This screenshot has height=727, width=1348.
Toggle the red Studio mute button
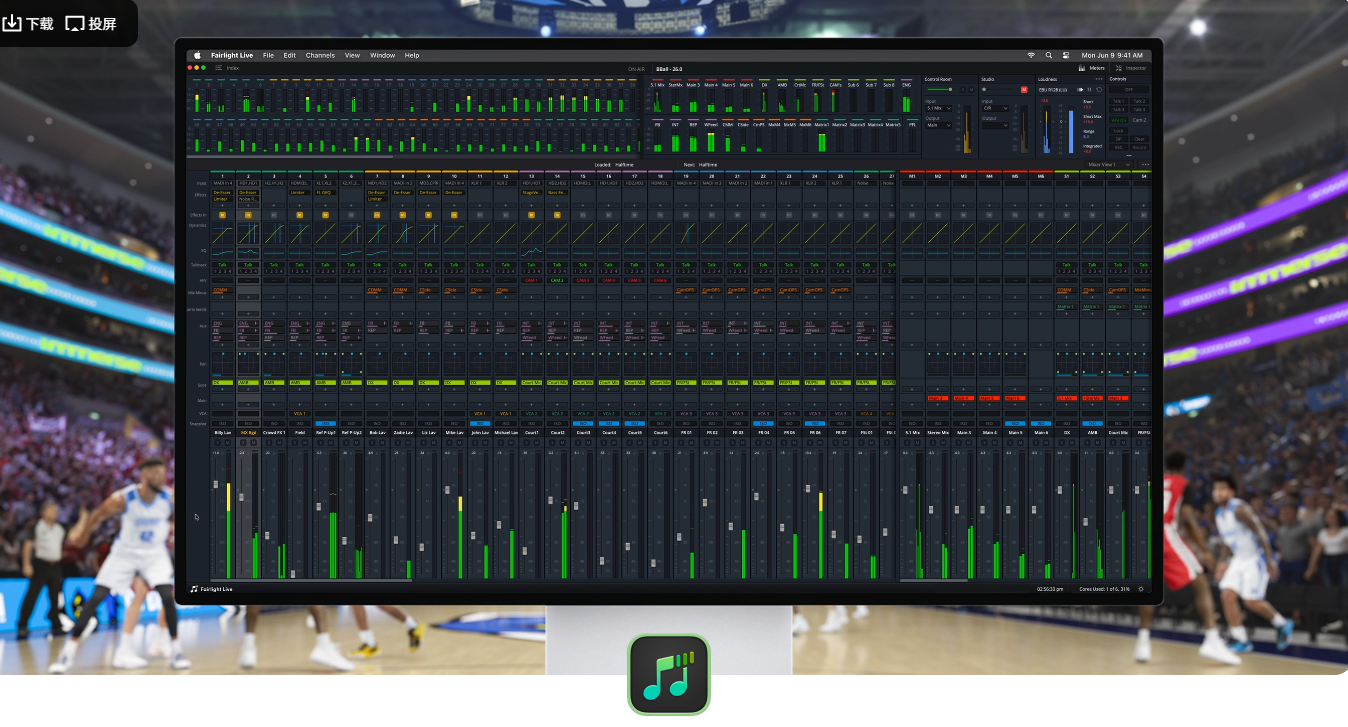(1024, 89)
